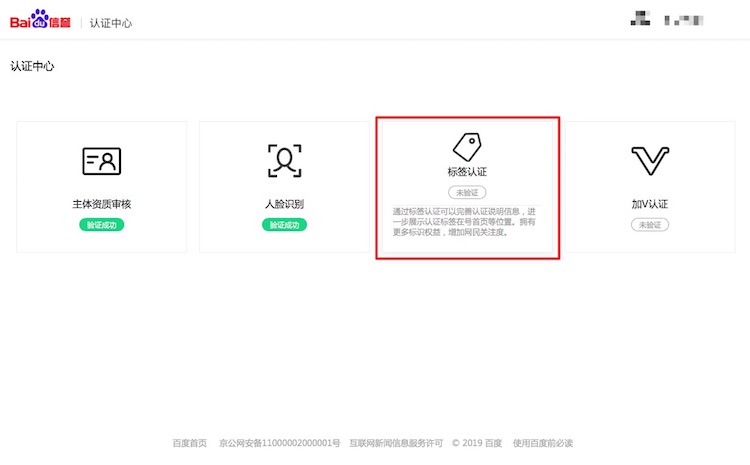The width and height of the screenshot is (750, 465).
Task: Open the 使用百度前必读 footer link
Action: click(543, 443)
